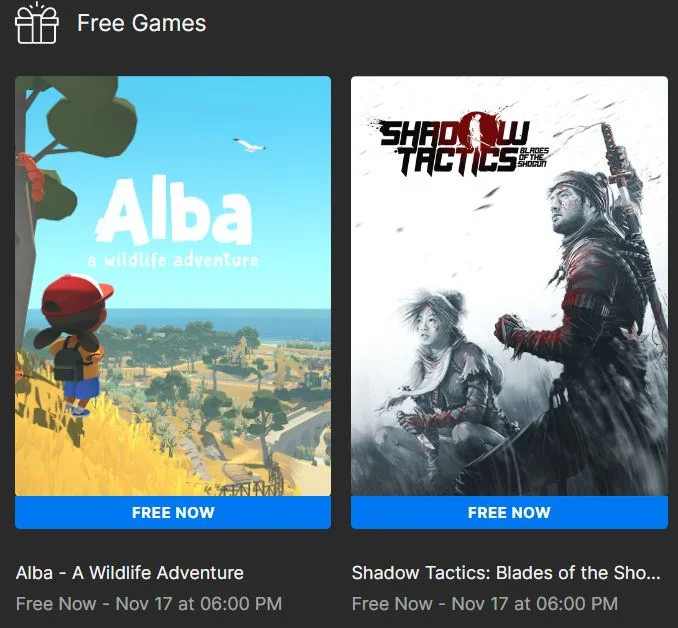The height and width of the screenshot is (628, 678).
Task: Open the Shadow Tactics: Blades of the Sho... title
Action: pyautogui.click(x=506, y=573)
